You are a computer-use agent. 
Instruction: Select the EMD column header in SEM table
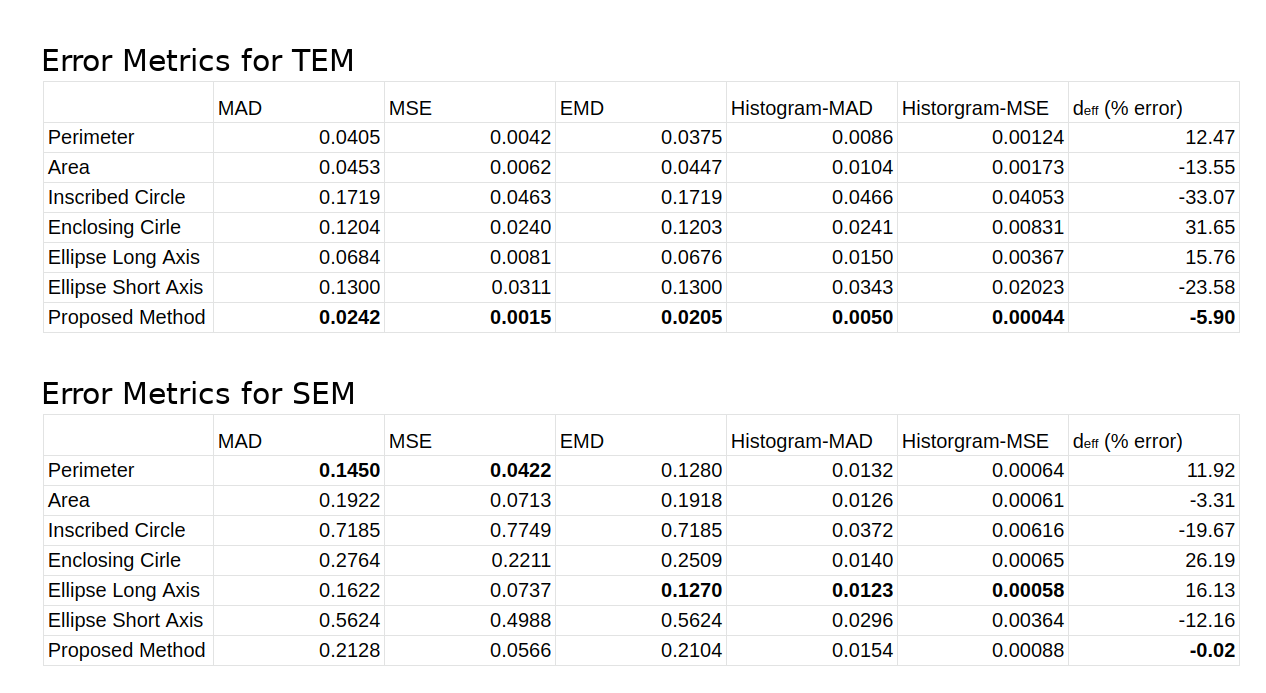582,441
